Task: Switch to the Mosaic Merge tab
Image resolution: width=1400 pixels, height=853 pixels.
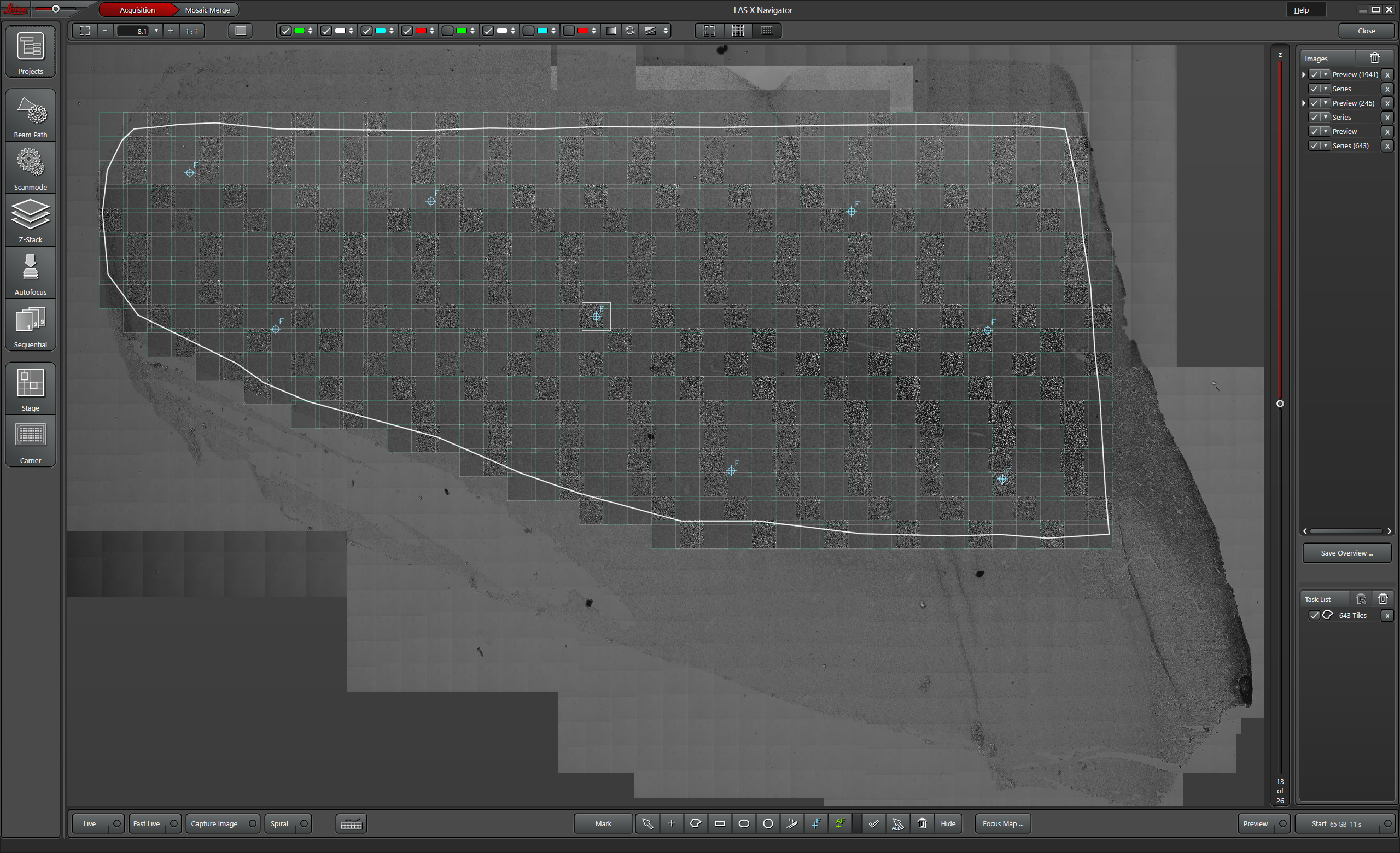Action: [x=207, y=10]
